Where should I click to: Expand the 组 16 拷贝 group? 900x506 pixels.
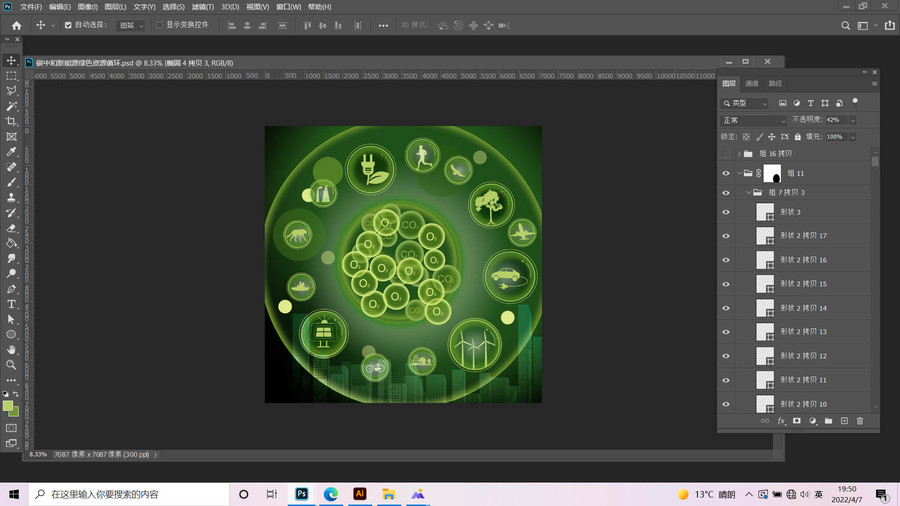tap(739, 154)
